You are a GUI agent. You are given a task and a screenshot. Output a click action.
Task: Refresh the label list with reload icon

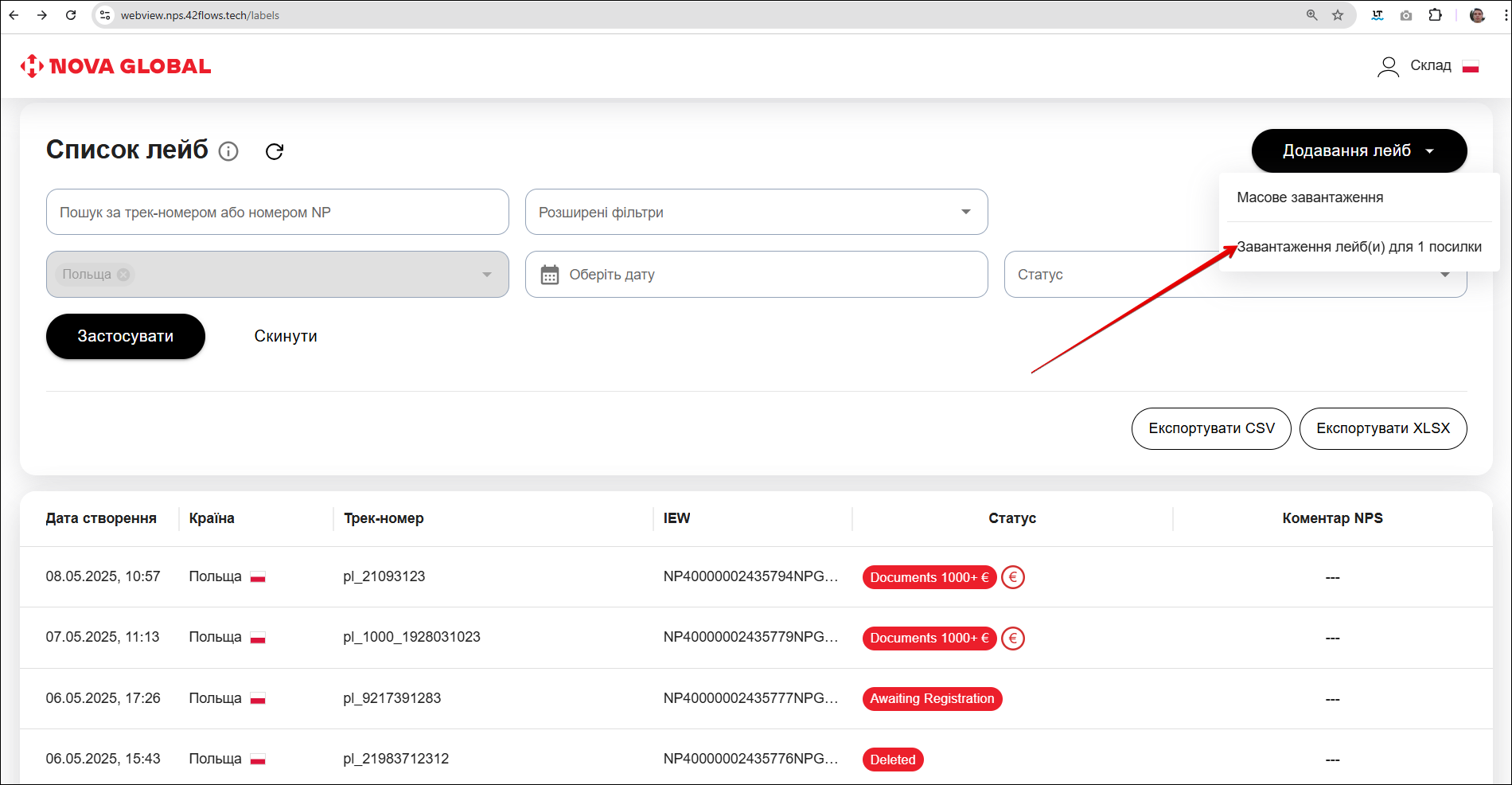275,151
